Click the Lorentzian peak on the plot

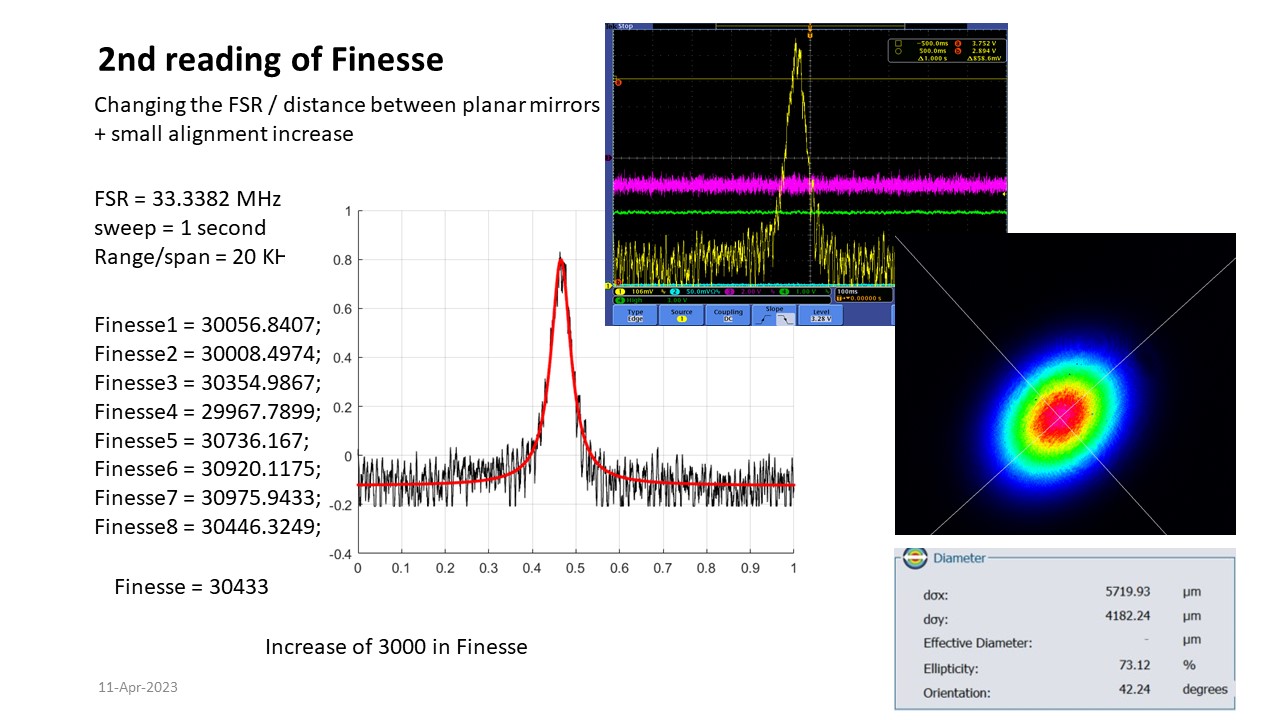pos(561,263)
